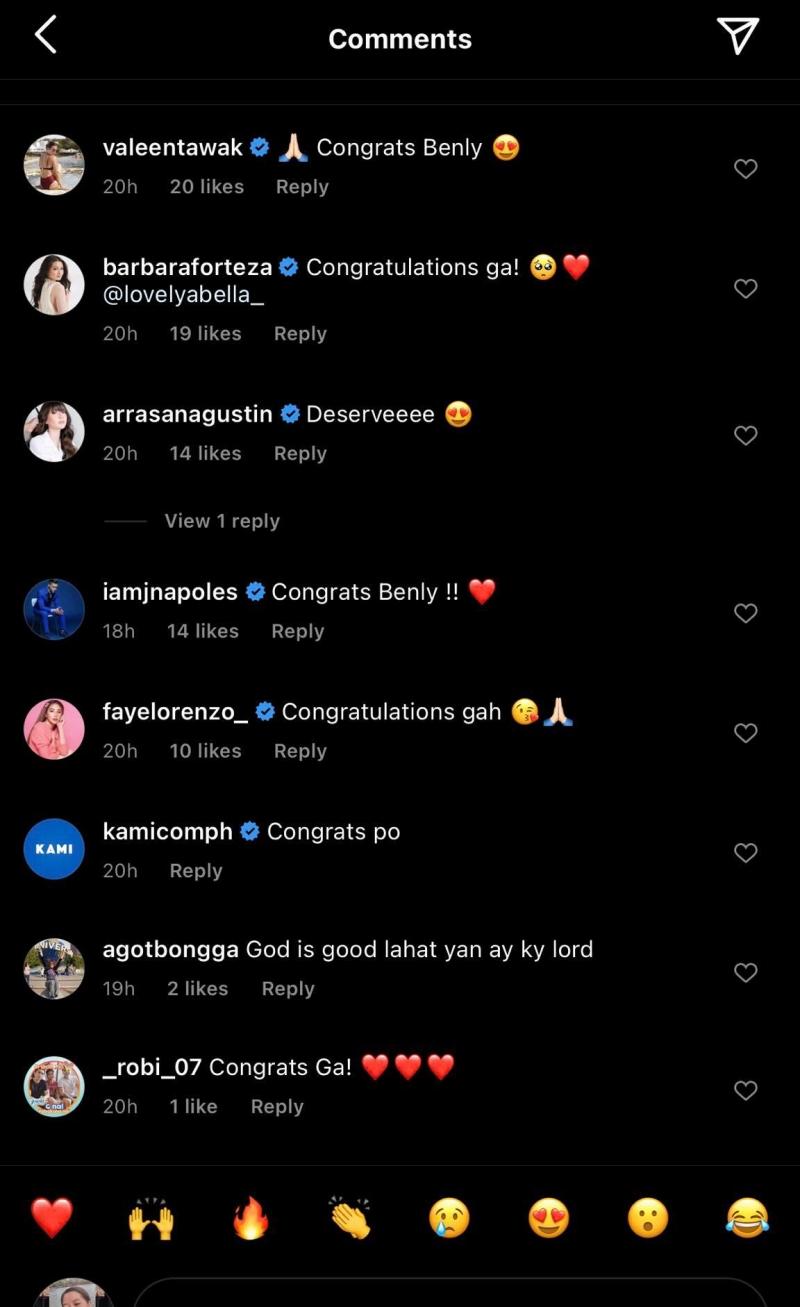The height and width of the screenshot is (1307, 800).
Task: Insert the red heart emoji reaction
Action: (x=52, y=1218)
